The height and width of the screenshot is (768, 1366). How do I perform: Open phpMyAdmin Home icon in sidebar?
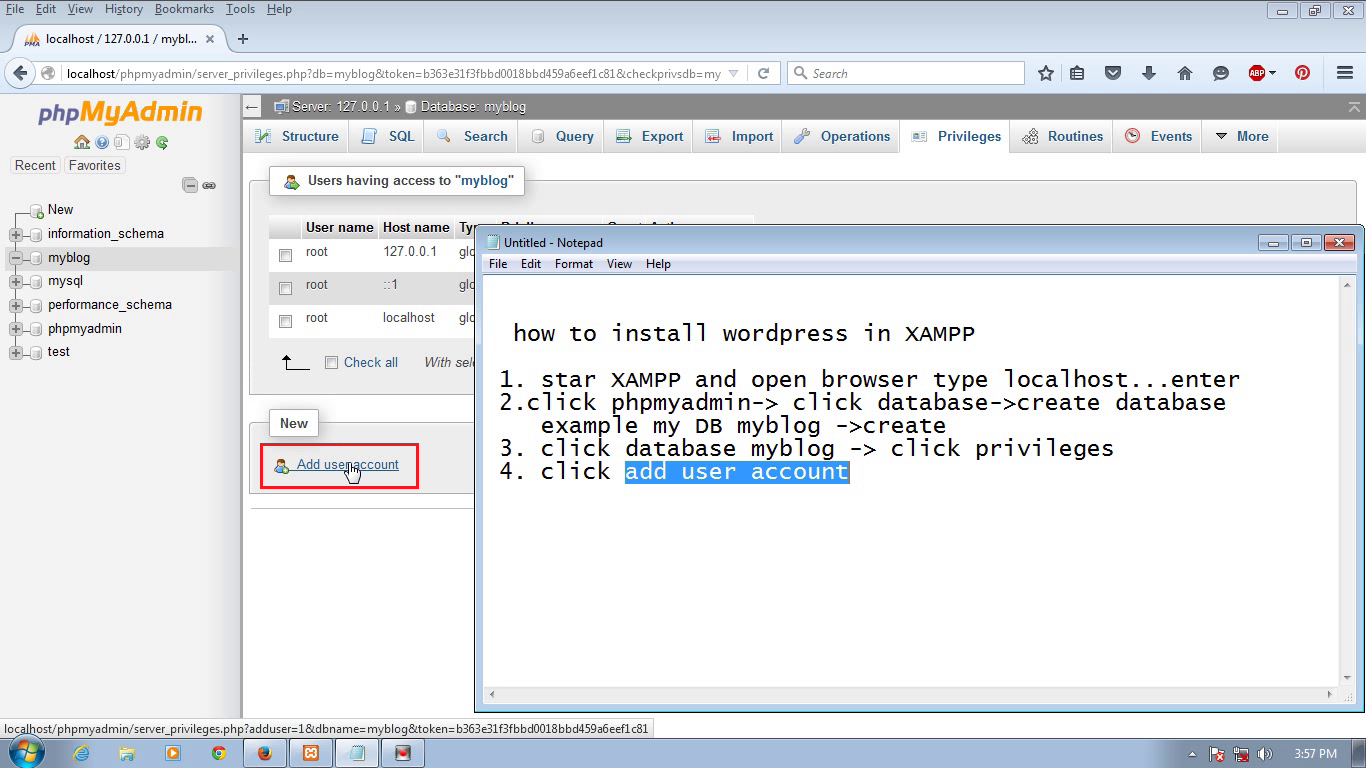[82, 142]
